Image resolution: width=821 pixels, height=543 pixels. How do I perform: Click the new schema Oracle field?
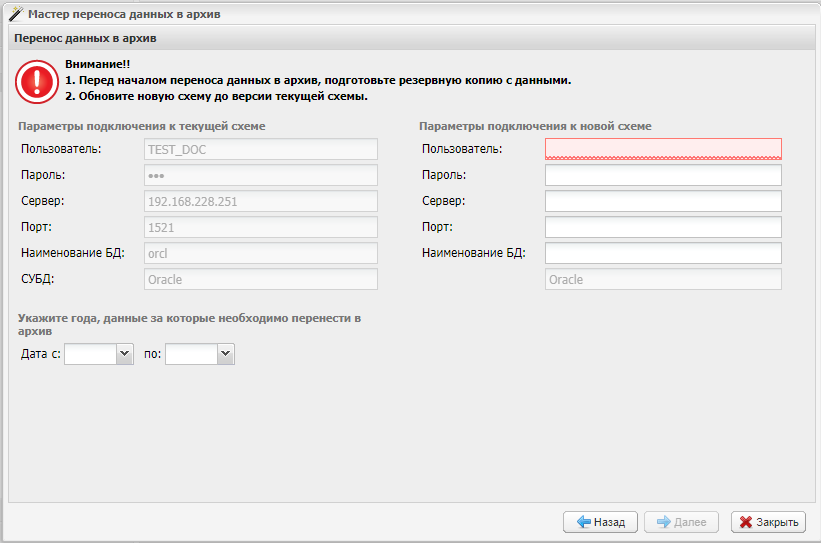click(x=662, y=279)
